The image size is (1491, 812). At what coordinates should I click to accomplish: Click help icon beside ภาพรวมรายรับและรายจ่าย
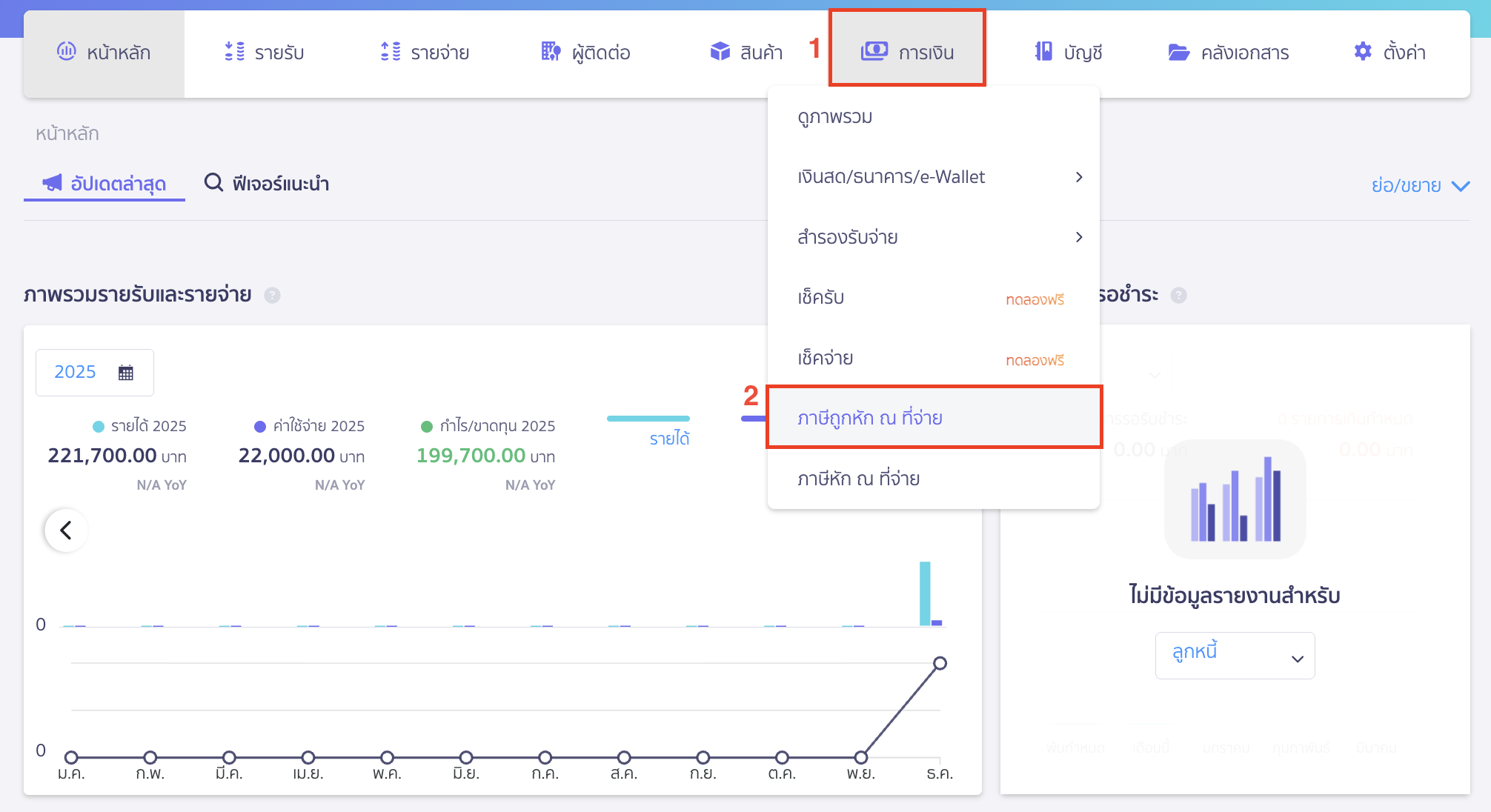[273, 296]
